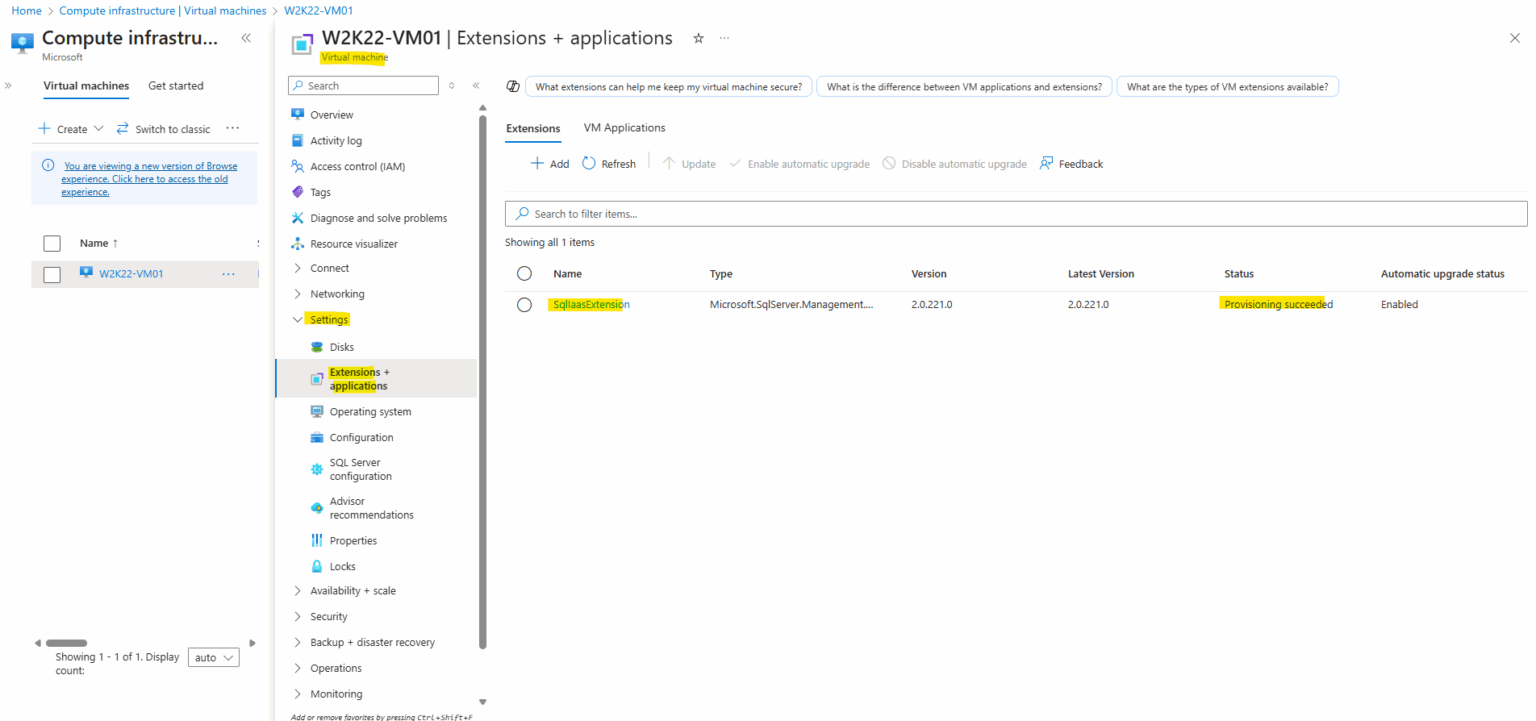Viewport: 1536px width, 721px height.
Task: Select the Disks settings icon
Action: (316, 346)
